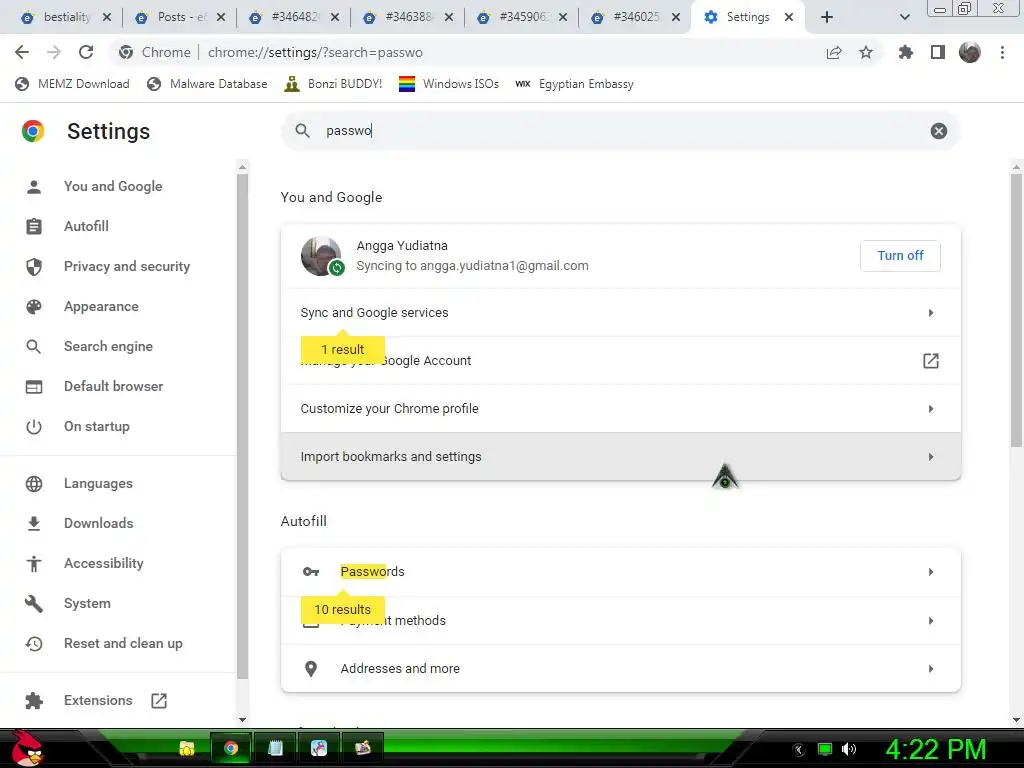Open profile avatar in Chrome toolbar
Screen dimensions: 1024x768
tap(970, 52)
